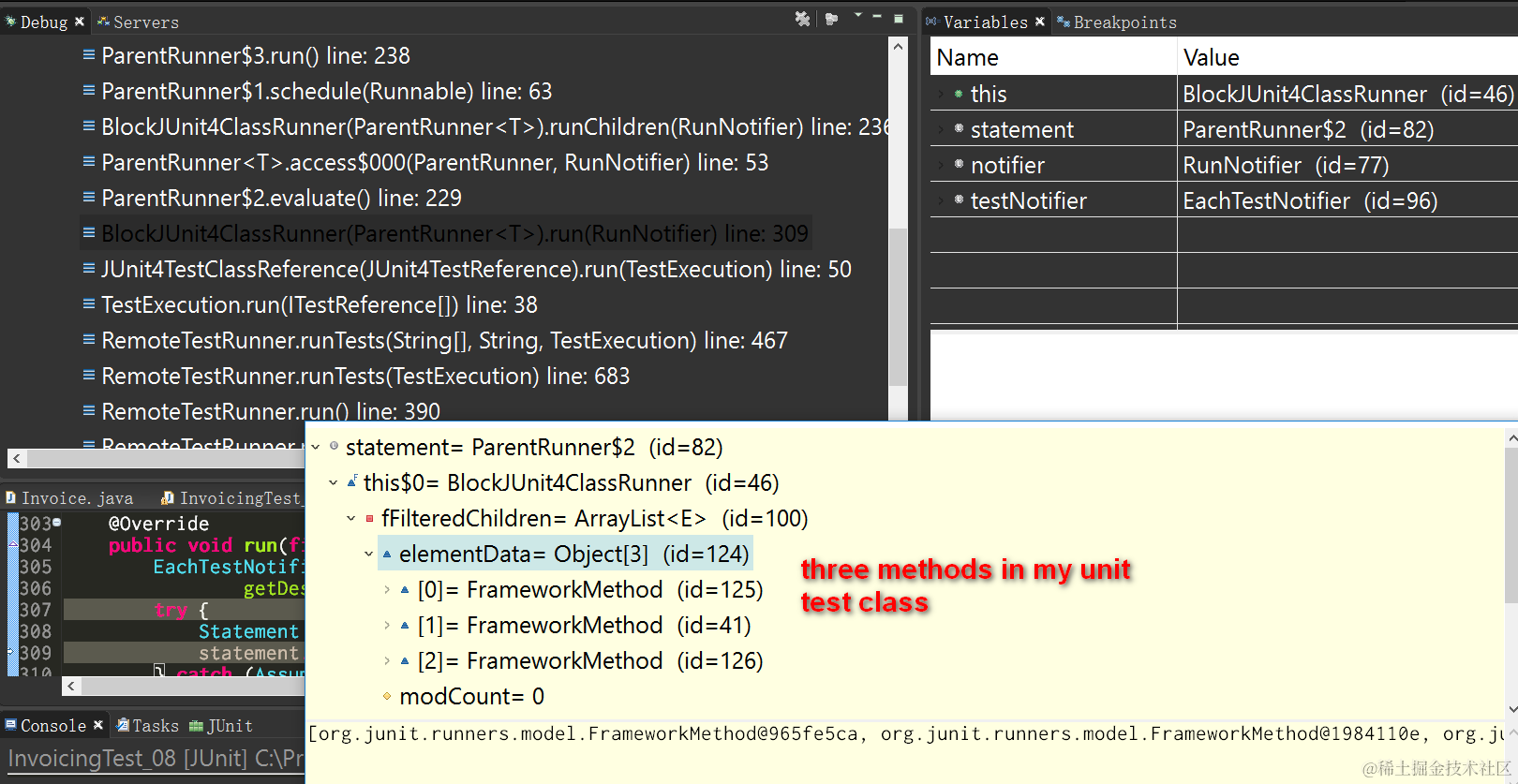This screenshot has width=1518, height=784.
Task: Click modCount field diamond icon
Action: pos(387,696)
